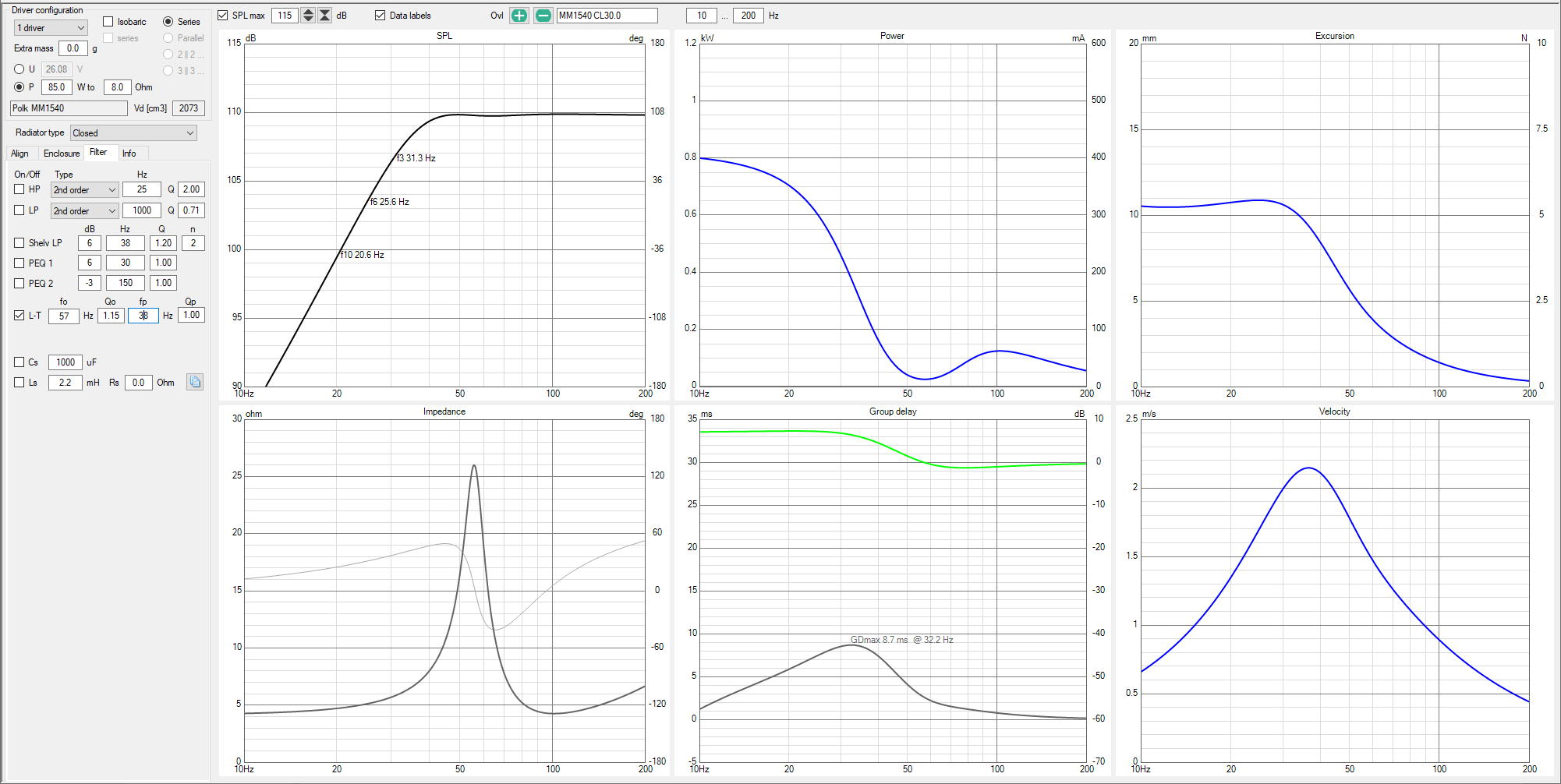The image size is (1561, 784).
Task: Open the '1 driver' count dropdown
Action: pyautogui.click(x=51, y=28)
